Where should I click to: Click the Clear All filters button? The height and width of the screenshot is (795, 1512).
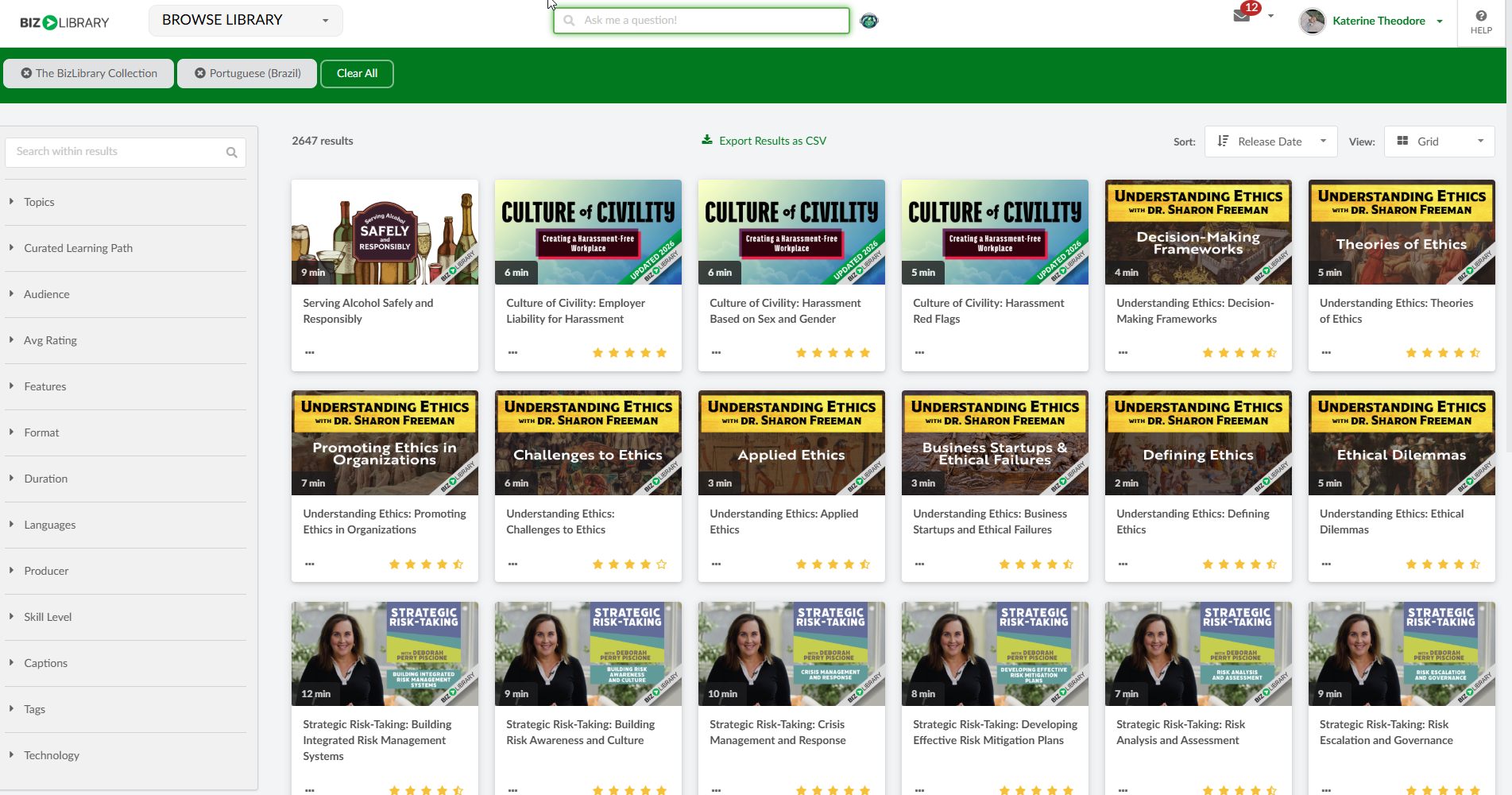[357, 74]
